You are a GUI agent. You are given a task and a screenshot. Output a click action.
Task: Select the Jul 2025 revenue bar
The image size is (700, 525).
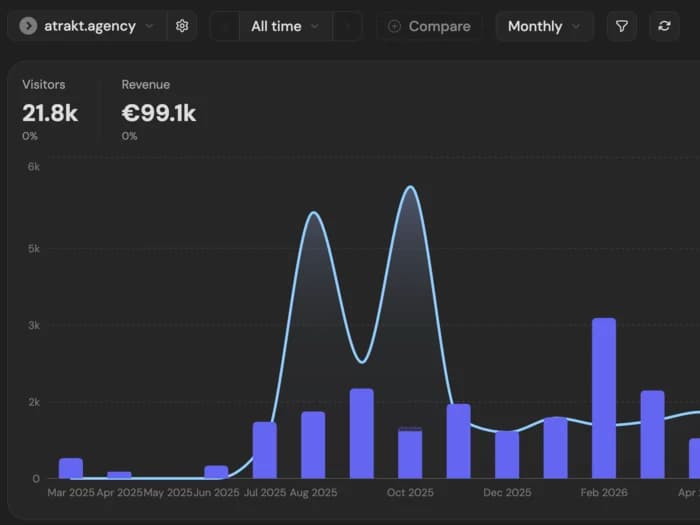click(x=264, y=450)
